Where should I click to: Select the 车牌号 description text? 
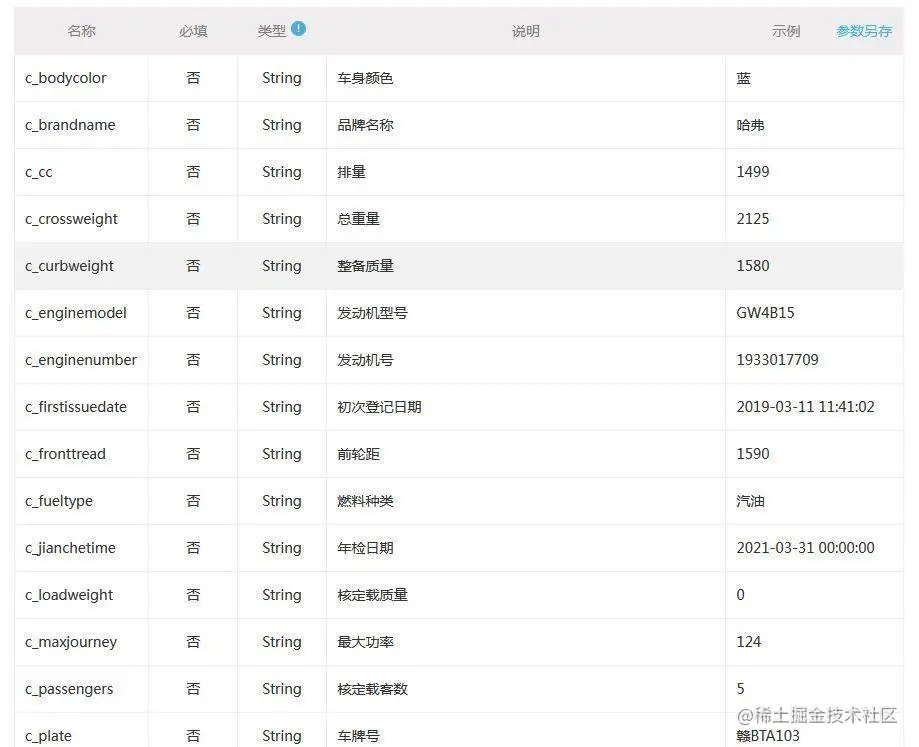[358, 736]
